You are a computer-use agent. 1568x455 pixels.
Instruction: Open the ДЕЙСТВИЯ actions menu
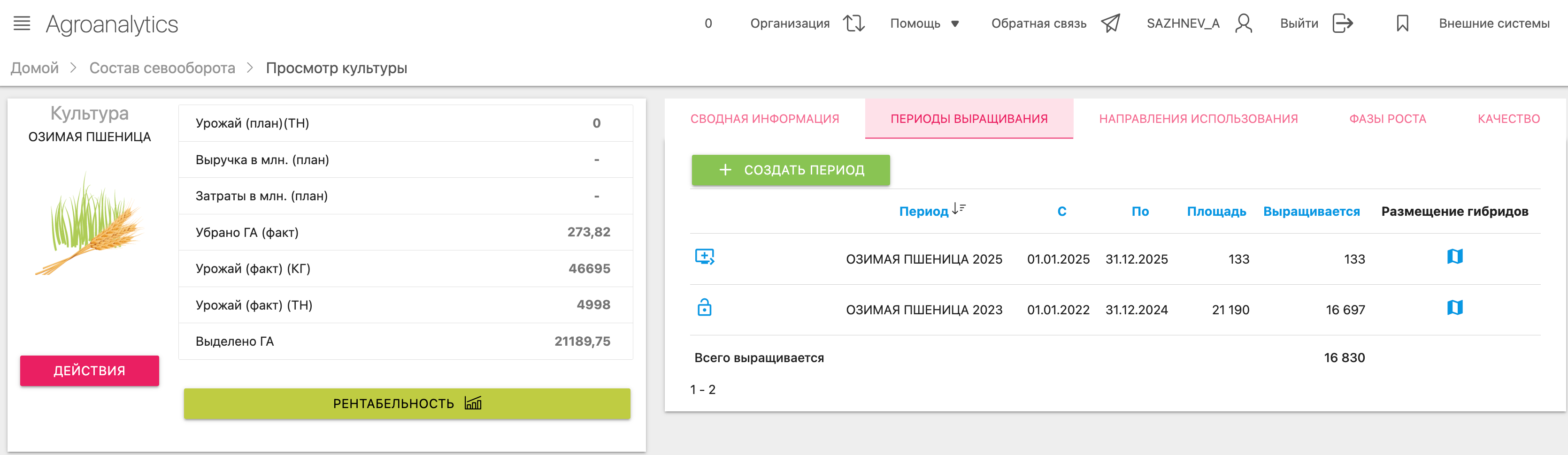click(x=90, y=371)
